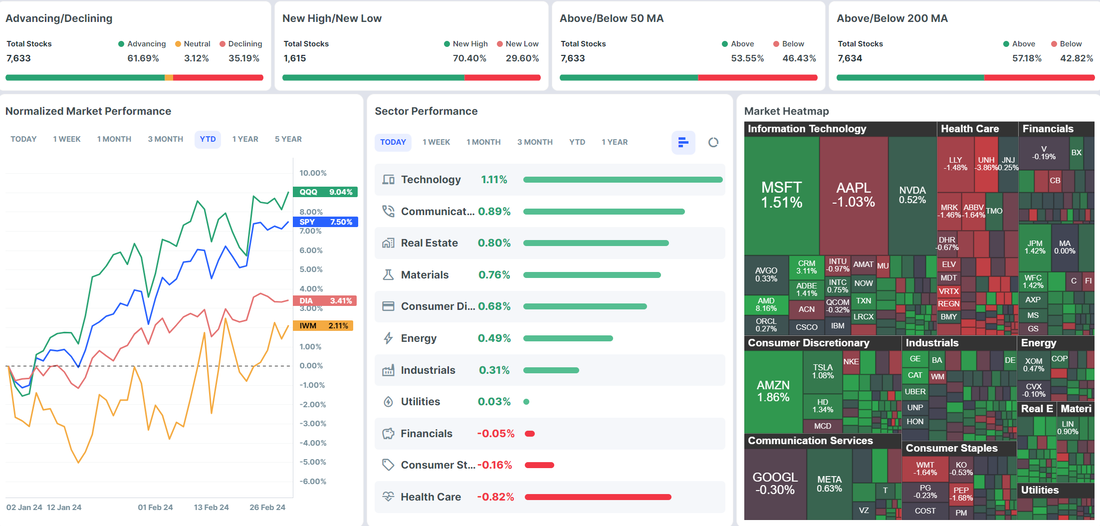This screenshot has width=1100, height=526.
Task: Click the SPY 7.50% chart label
Action: (327, 222)
